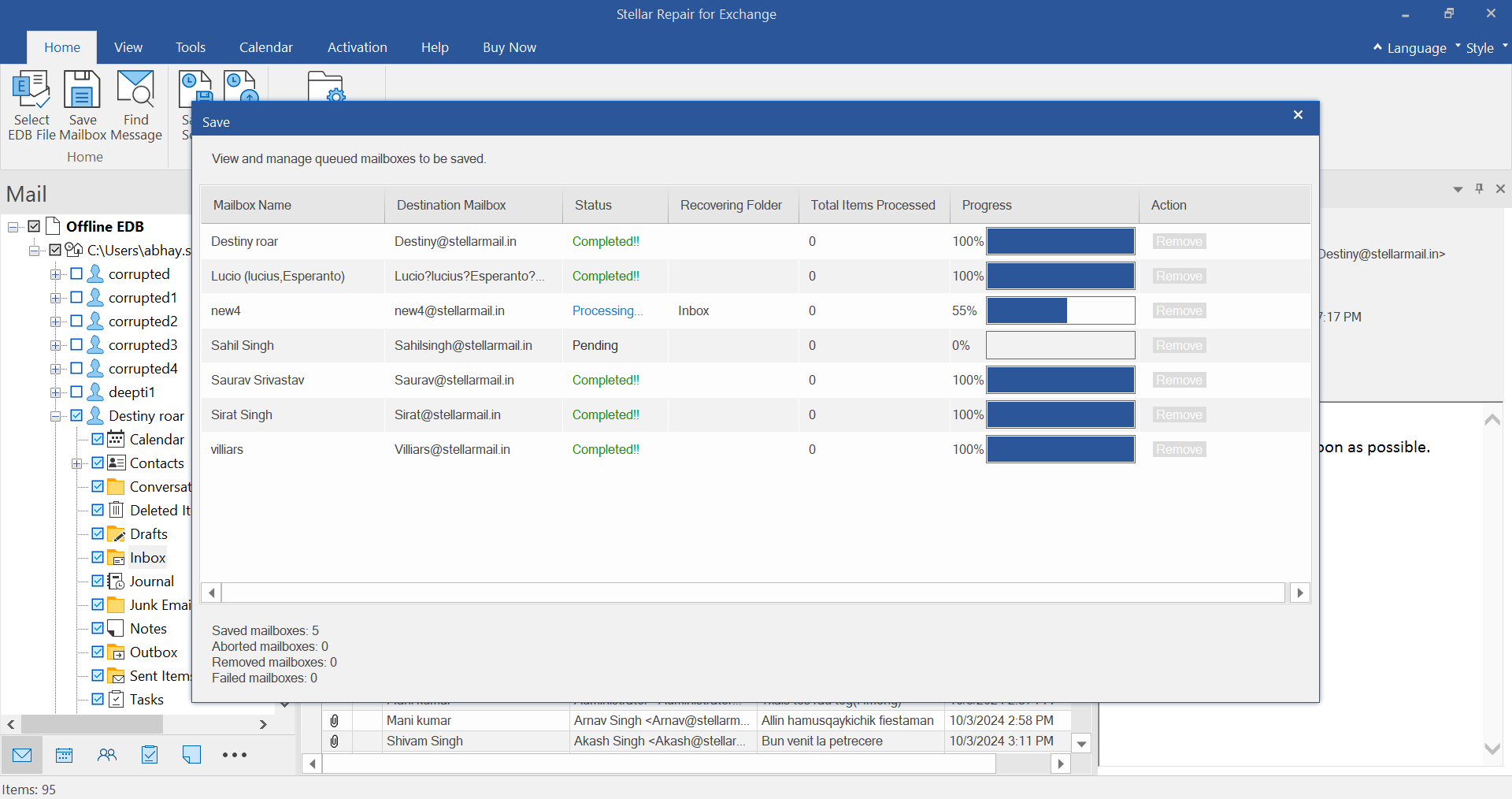Check the corrupted mailbox checkbox

pos(76,274)
